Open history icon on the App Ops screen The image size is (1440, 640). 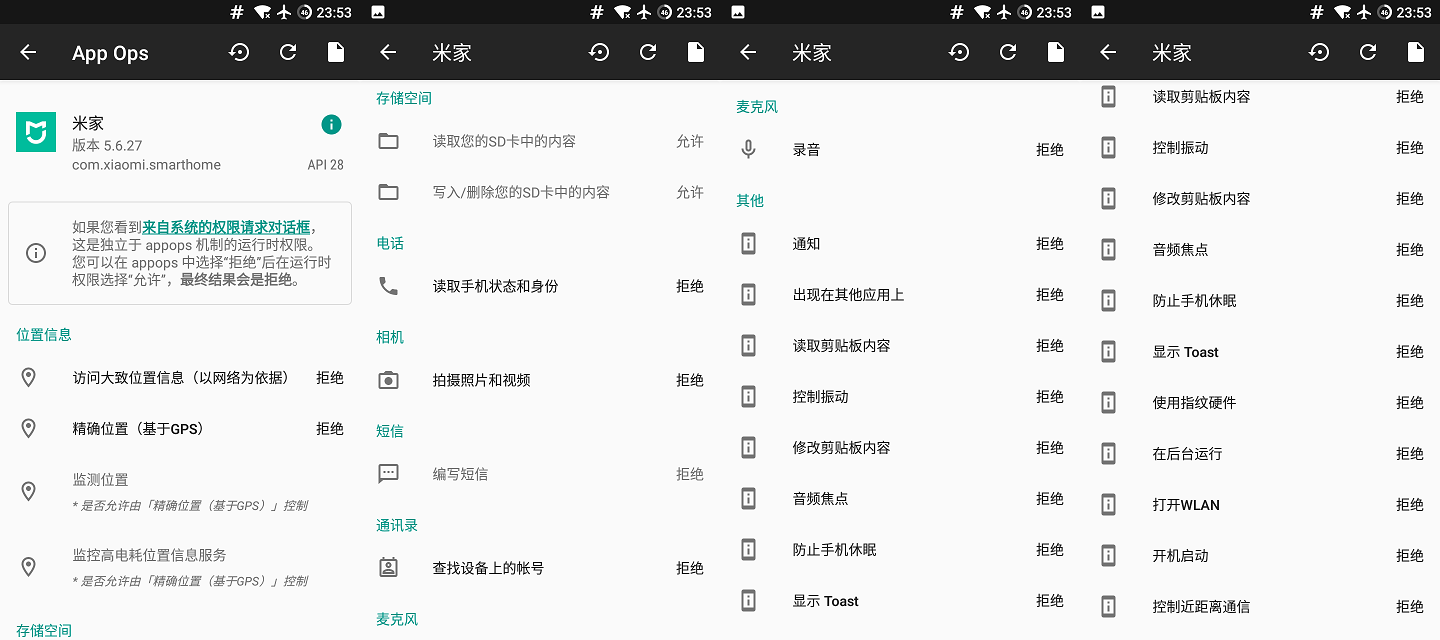pos(239,52)
